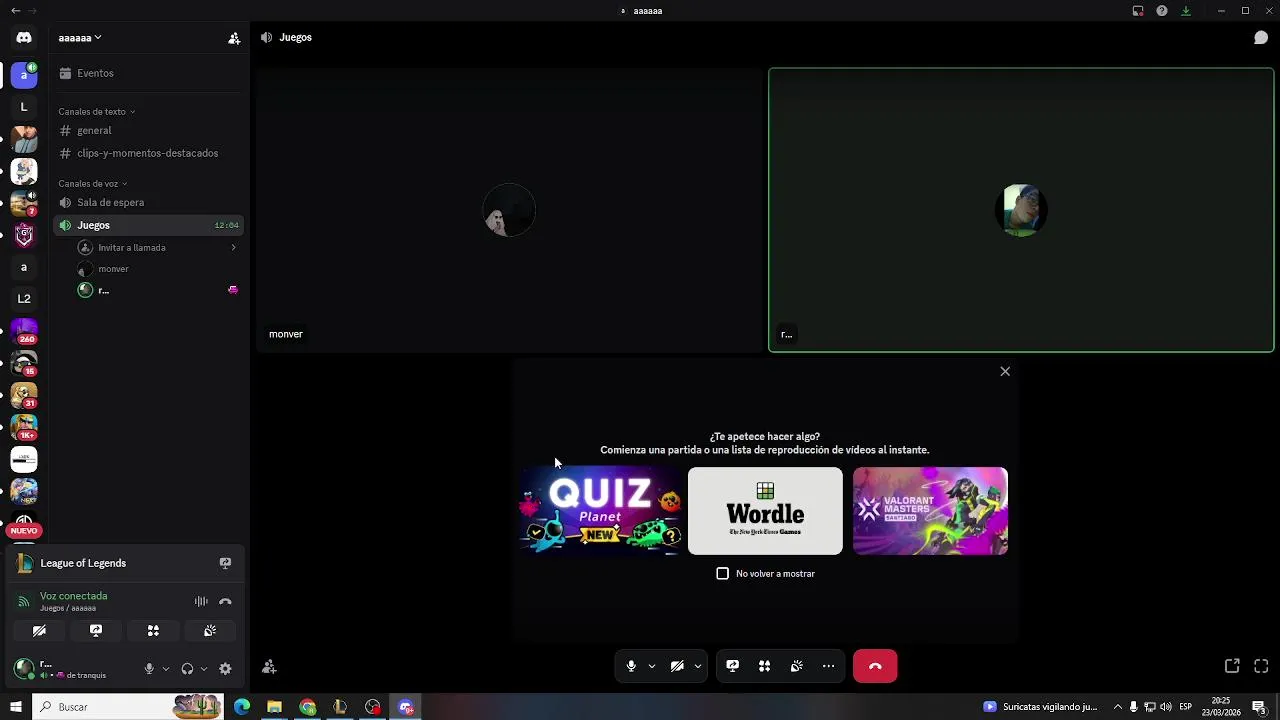1280x720 pixels.
Task: Close the activity suggestions popup
Action: tap(1005, 371)
